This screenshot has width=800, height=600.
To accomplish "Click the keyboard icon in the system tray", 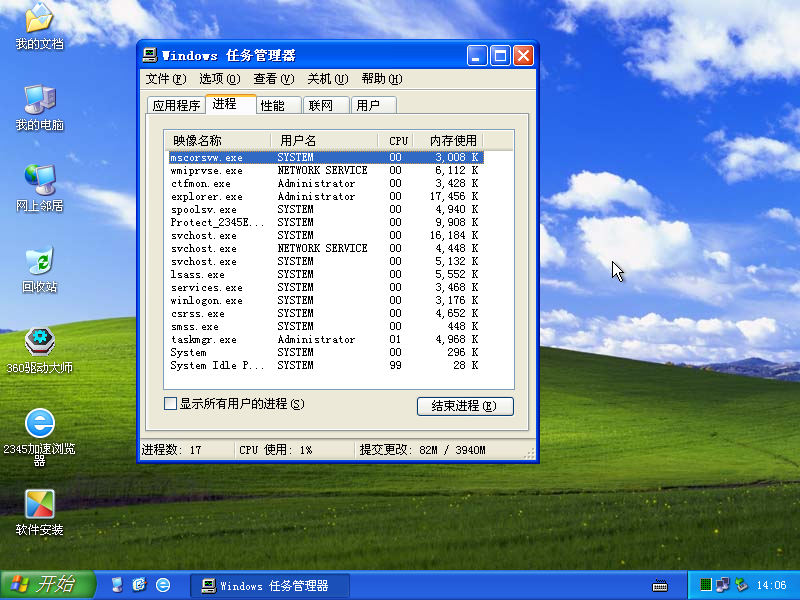I will click(661, 583).
